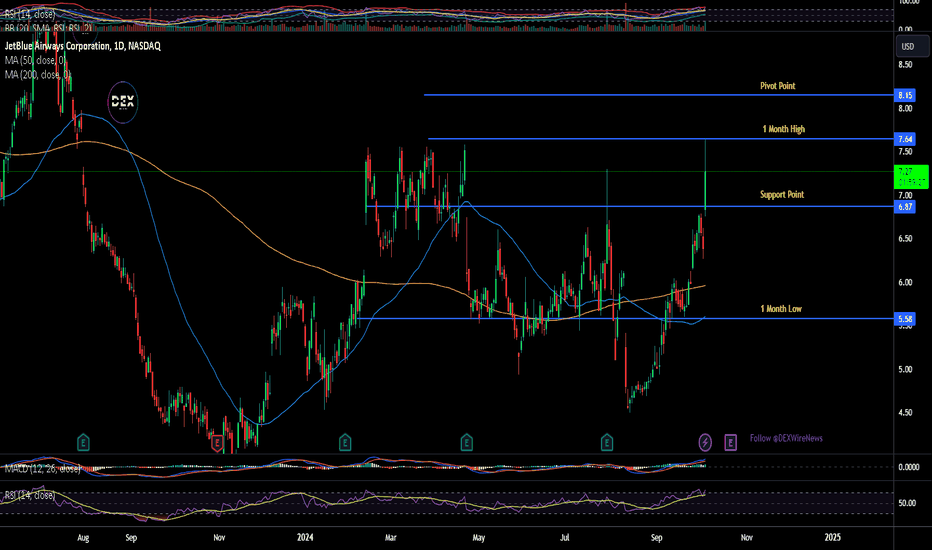This screenshot has height=550, width=932.
Task: Click the 7.64 one month high price tag
Action: tap(905, 139)
